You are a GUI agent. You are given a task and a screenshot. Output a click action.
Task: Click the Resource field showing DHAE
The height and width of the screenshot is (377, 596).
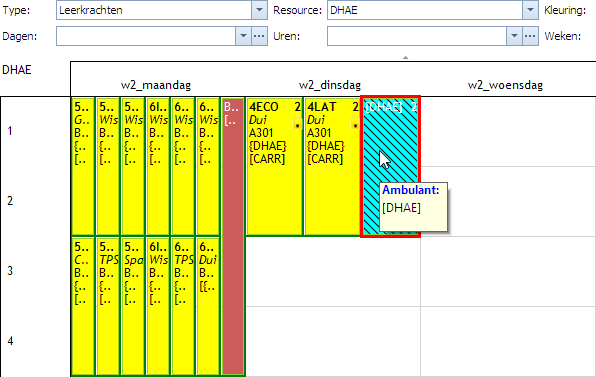tap(425, 10)
